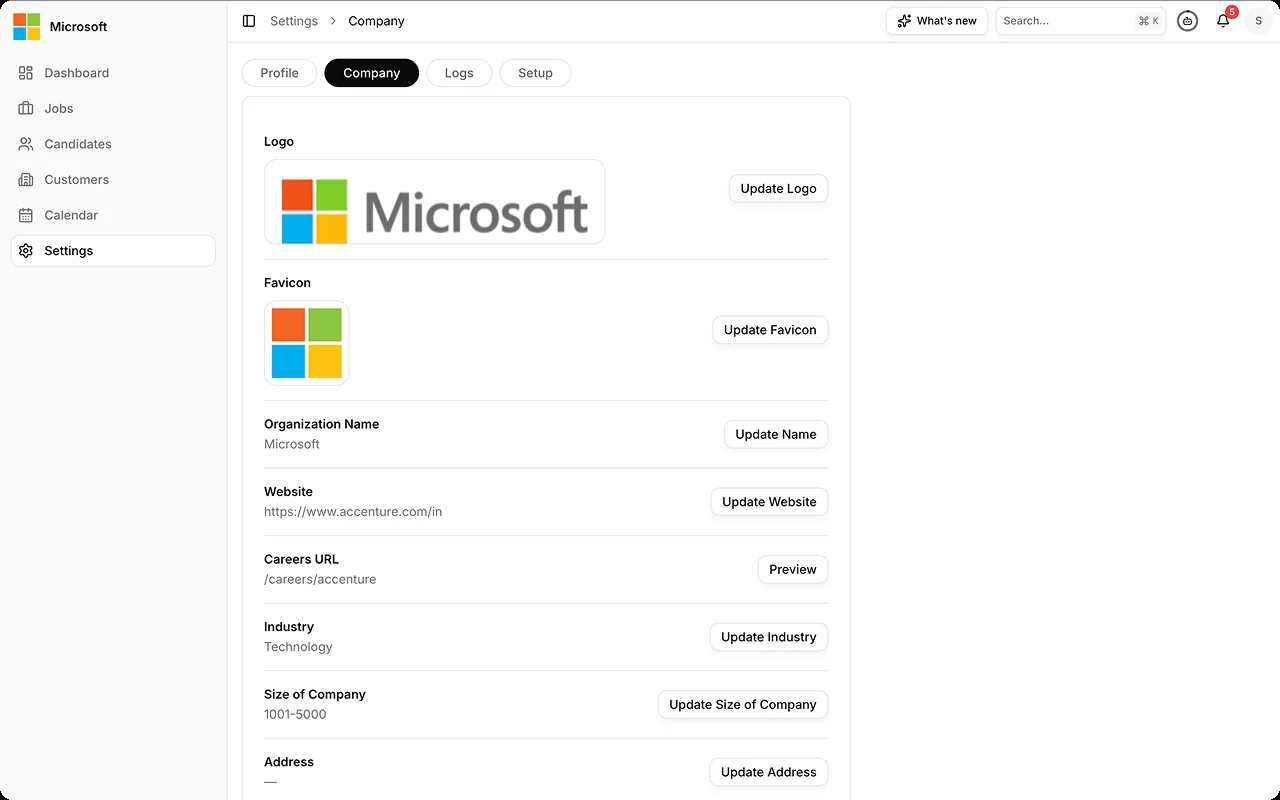
Task: Open the notifications bell
Action: [x=1223, y=21]
